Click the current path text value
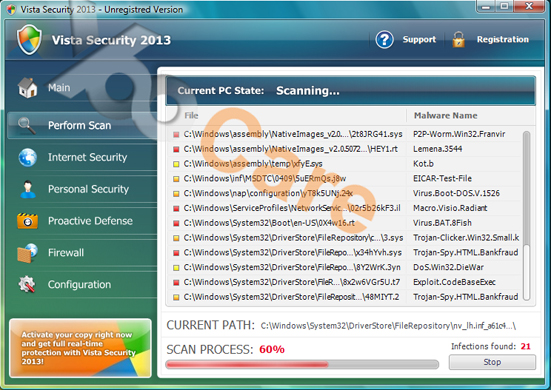The image size is (551, 390). (388, 326)
